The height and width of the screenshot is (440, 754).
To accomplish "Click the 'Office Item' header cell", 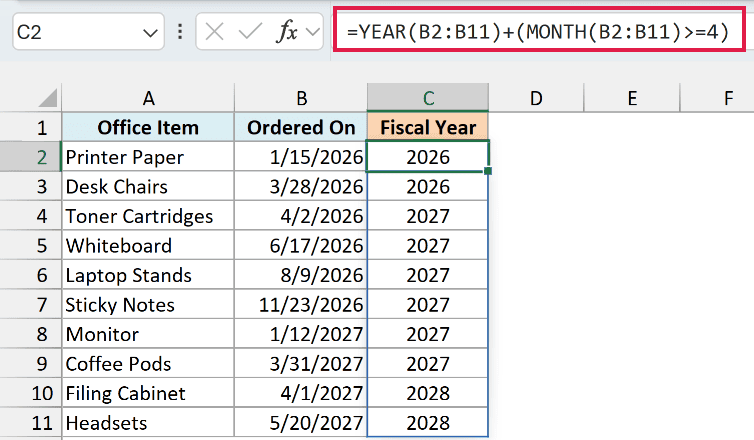I will click(148, 127).
